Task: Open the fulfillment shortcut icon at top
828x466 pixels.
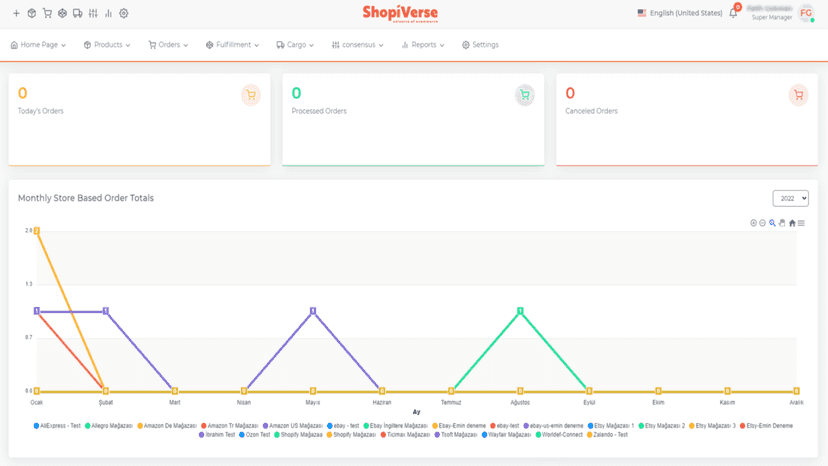Action: (62, 13)
